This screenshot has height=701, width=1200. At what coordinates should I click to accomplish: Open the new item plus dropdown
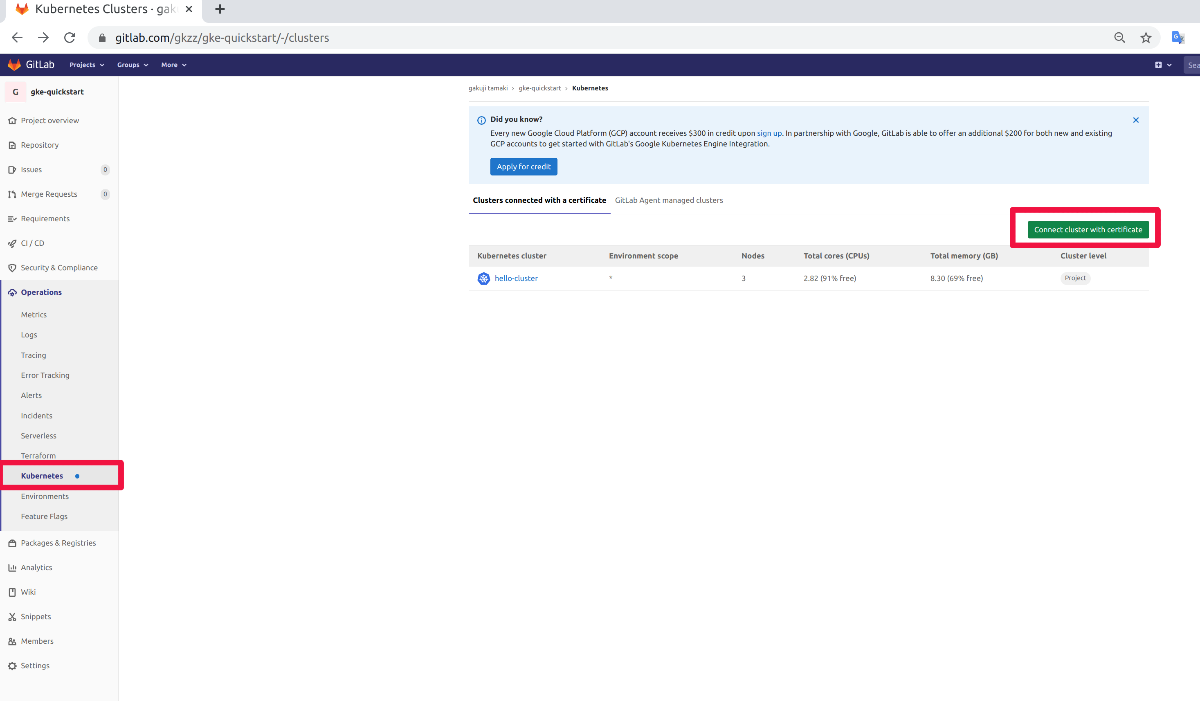[1162, 65]
